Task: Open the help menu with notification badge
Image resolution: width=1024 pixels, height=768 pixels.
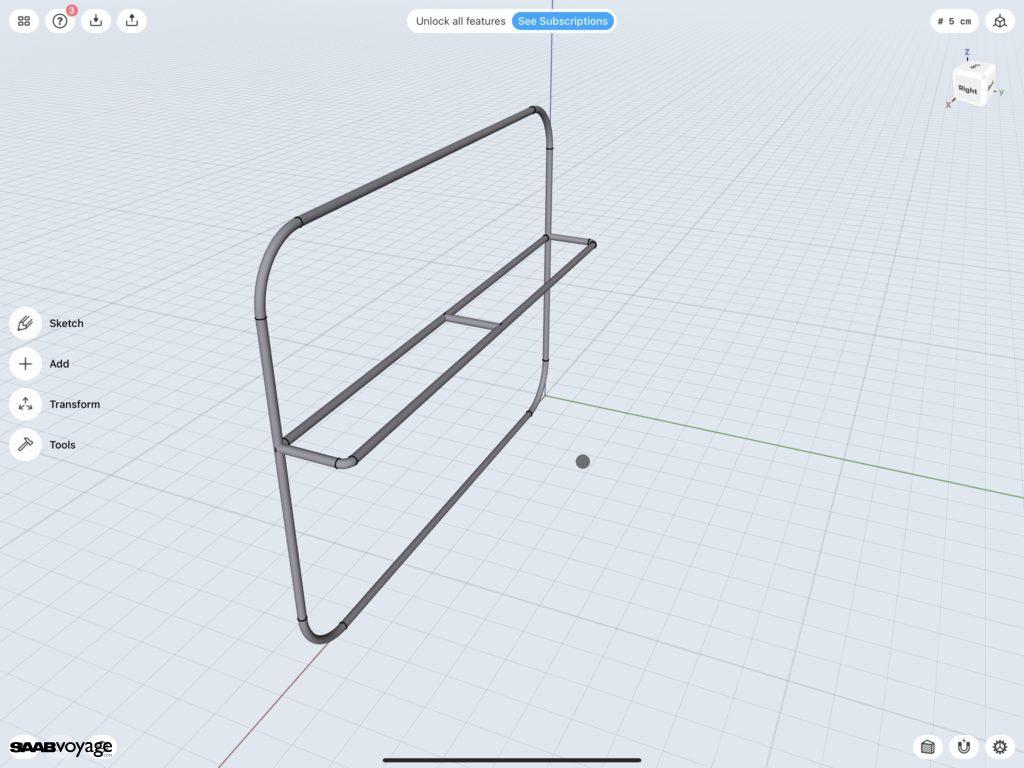Action: [60, 21]
